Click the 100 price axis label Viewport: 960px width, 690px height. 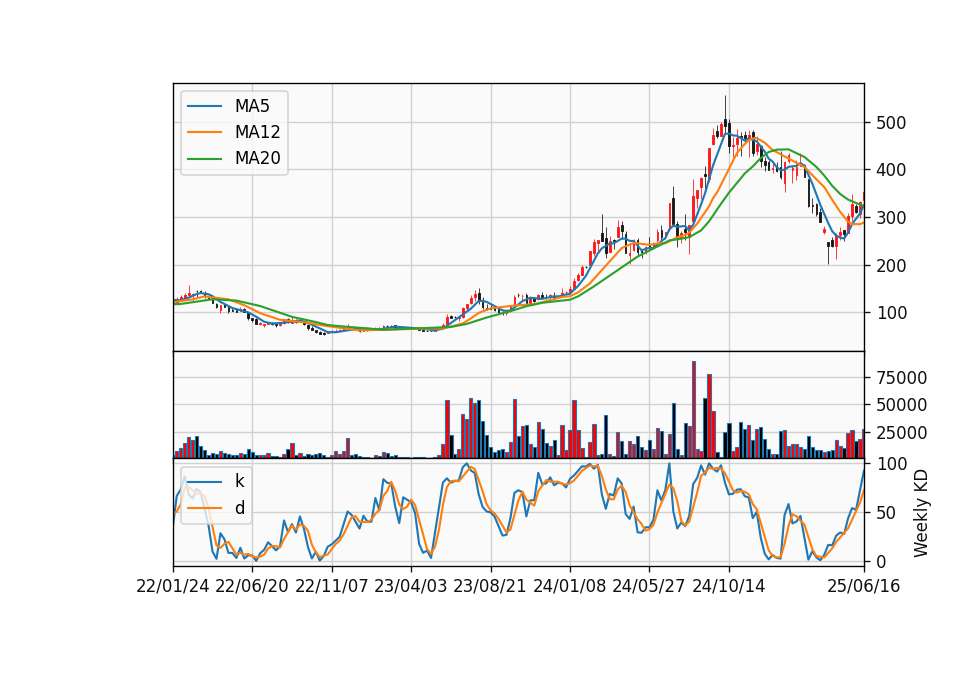[x=891, y=313]
